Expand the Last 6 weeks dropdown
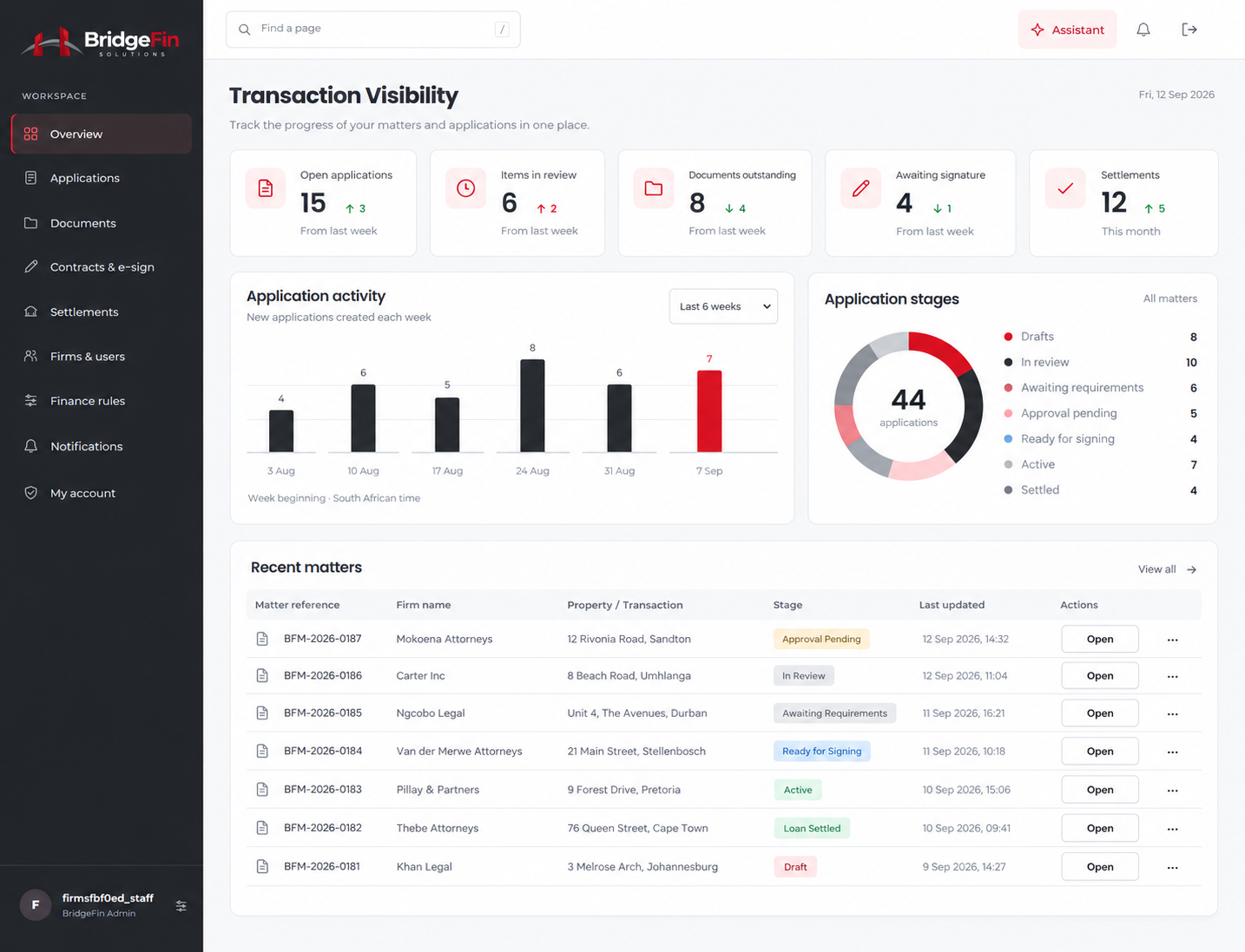The width and height of the screenshot is (1245, 952). coord(723,306)
